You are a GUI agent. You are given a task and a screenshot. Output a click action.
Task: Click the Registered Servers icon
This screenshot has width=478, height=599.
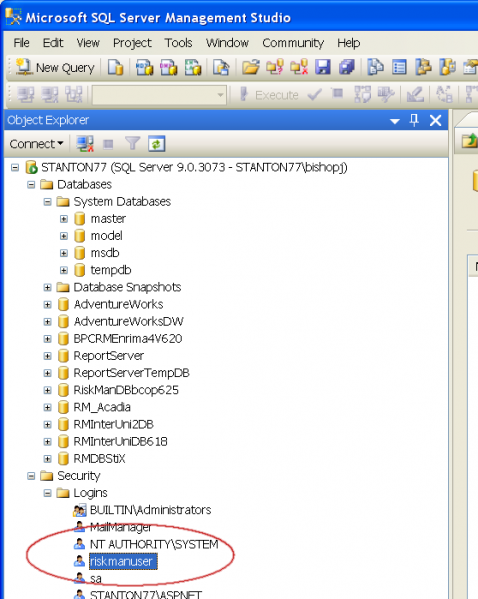pos(375,68)
